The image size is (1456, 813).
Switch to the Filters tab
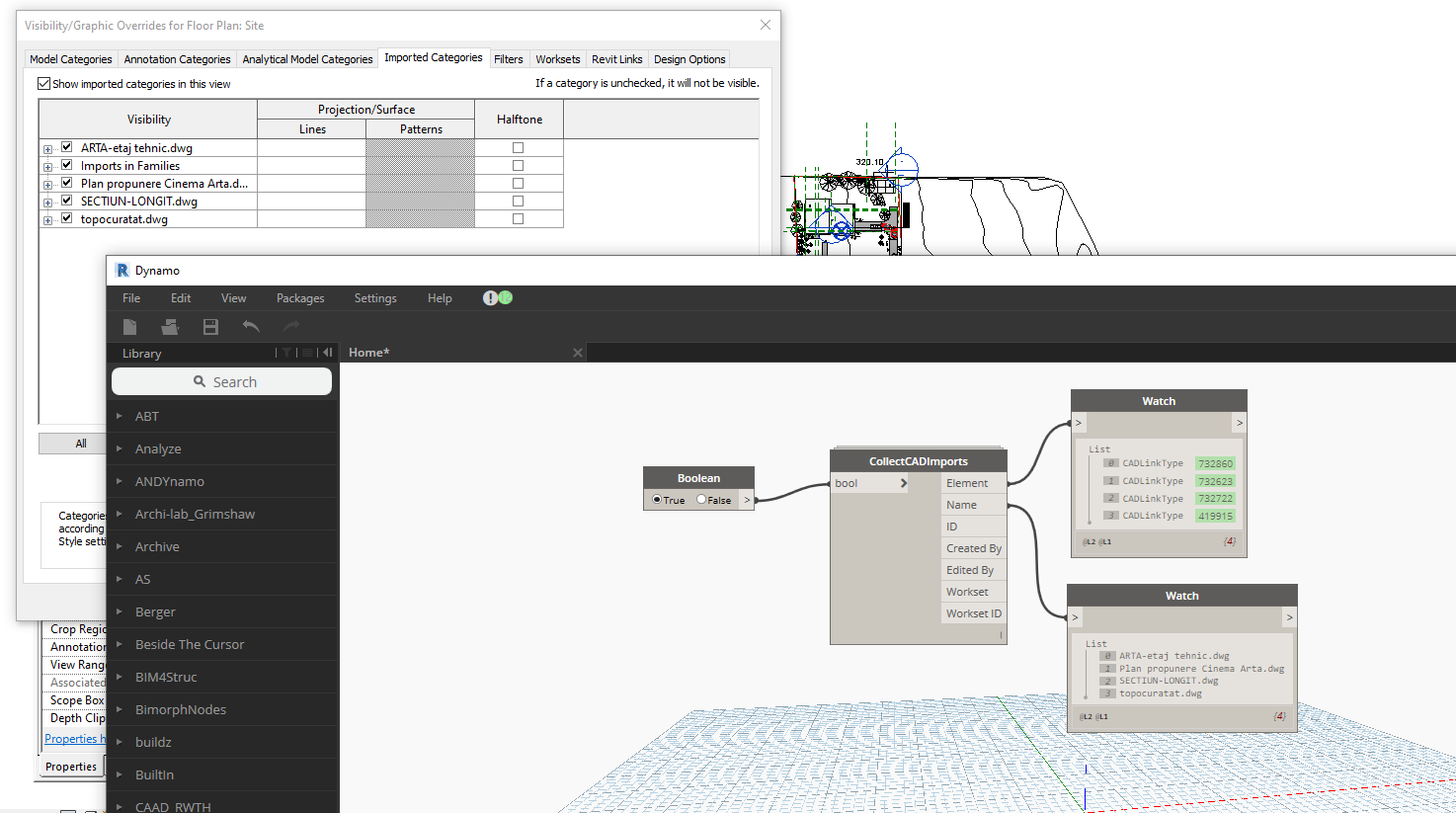[x=509, y=59]
